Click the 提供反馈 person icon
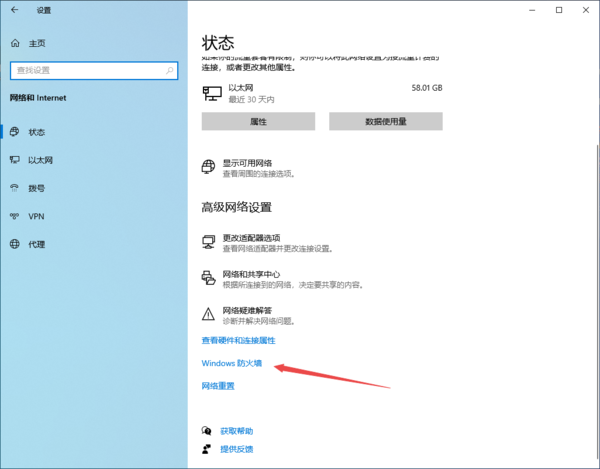600x469 pixels. [x=206, y=449]
